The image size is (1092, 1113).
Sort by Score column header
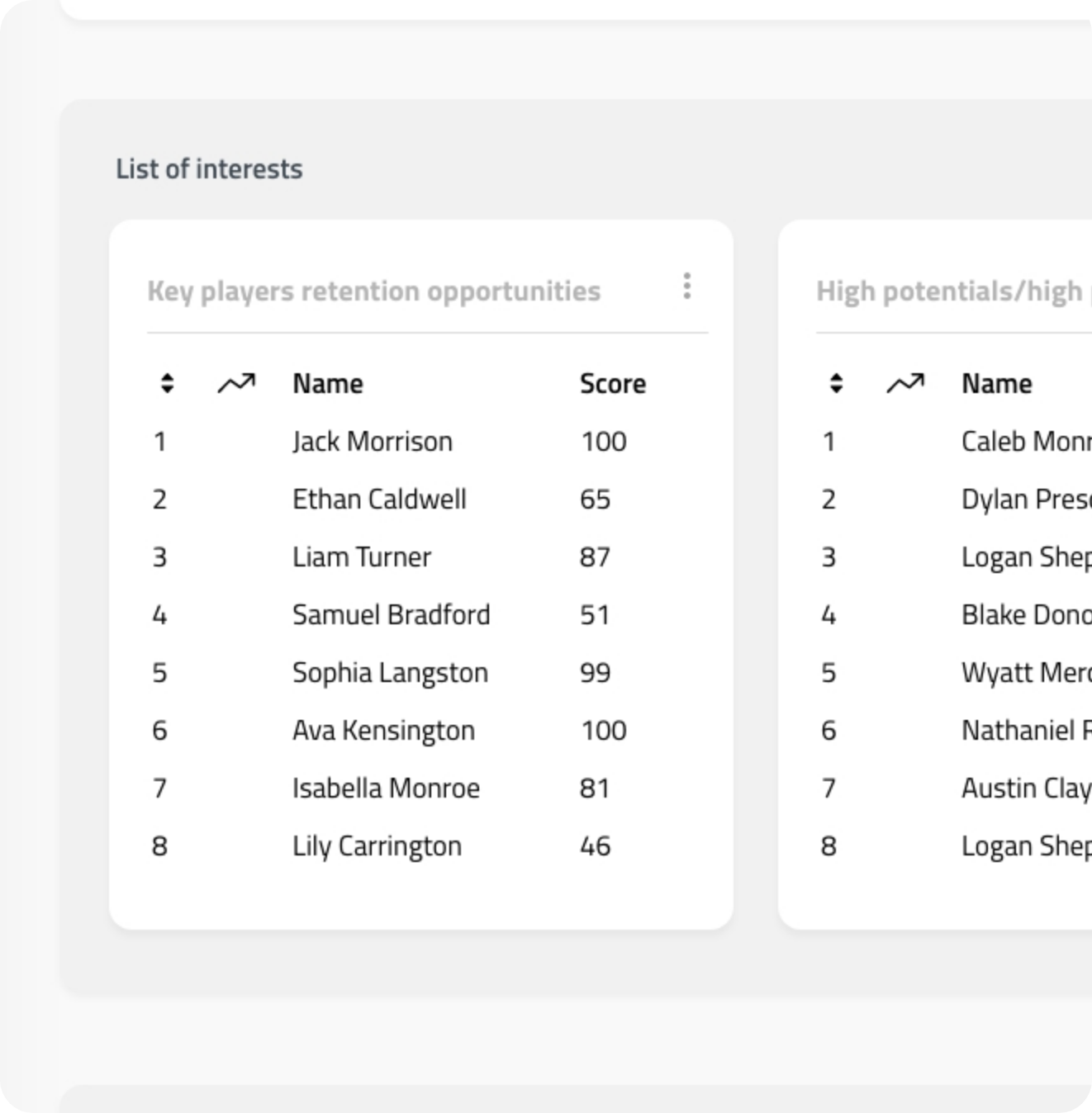pyautogui.click(x=613, y=384)
